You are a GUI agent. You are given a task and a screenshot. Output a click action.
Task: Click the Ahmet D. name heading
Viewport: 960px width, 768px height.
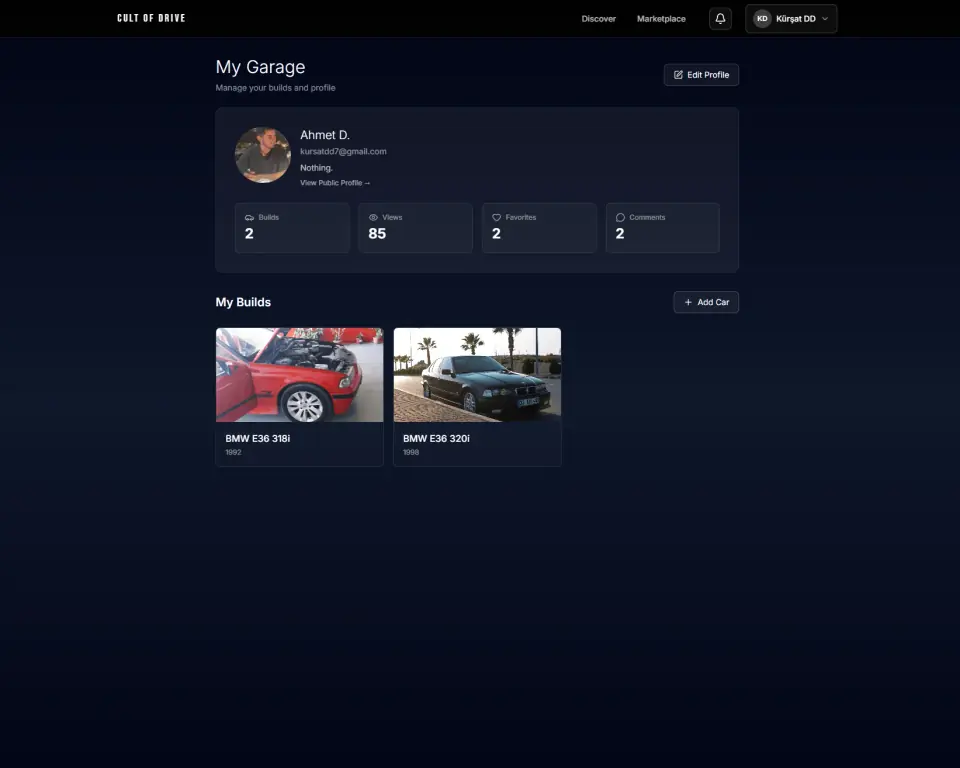tap(324, 135)
